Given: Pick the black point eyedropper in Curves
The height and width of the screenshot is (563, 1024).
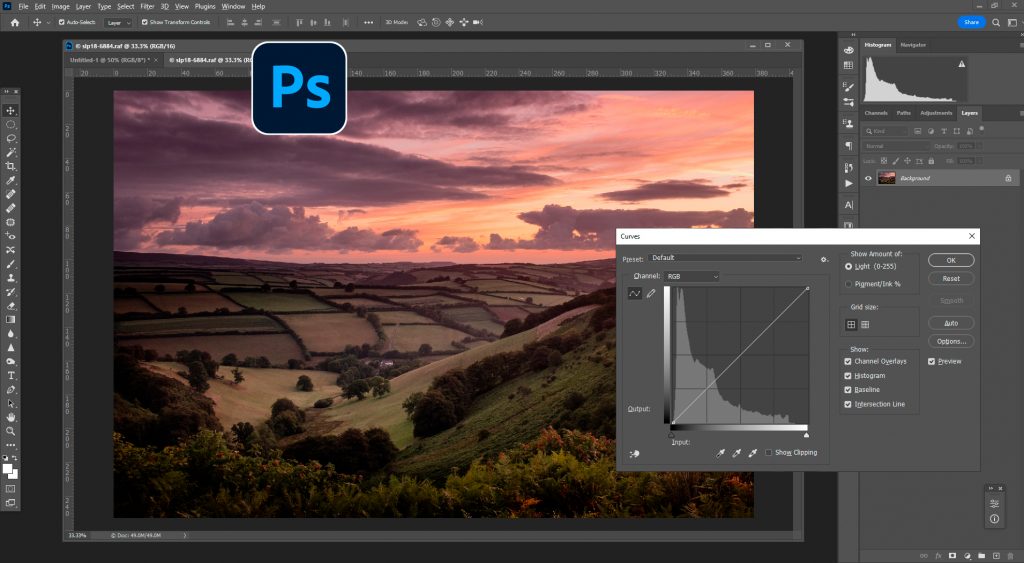Looking at the screenshot, I should click(x=720, y=453).
